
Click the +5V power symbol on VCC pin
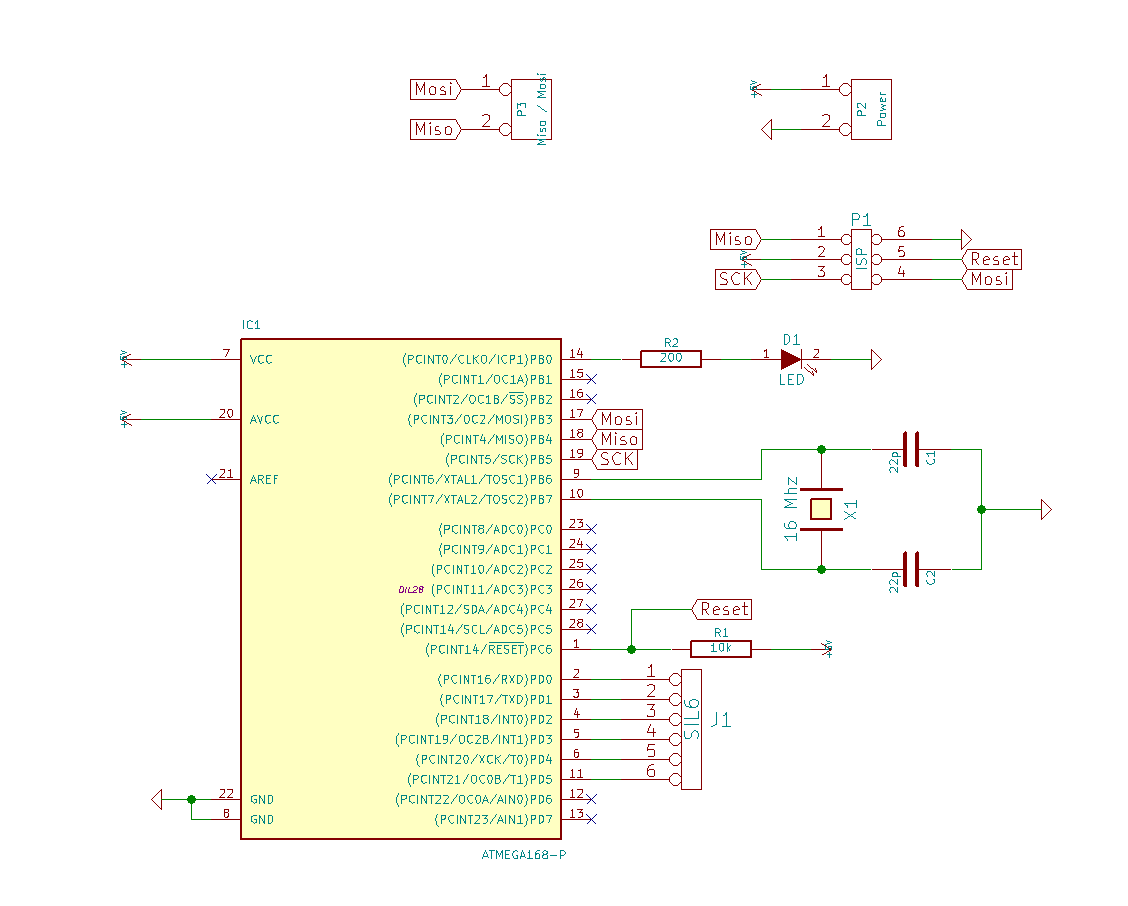tap(125, 358)
